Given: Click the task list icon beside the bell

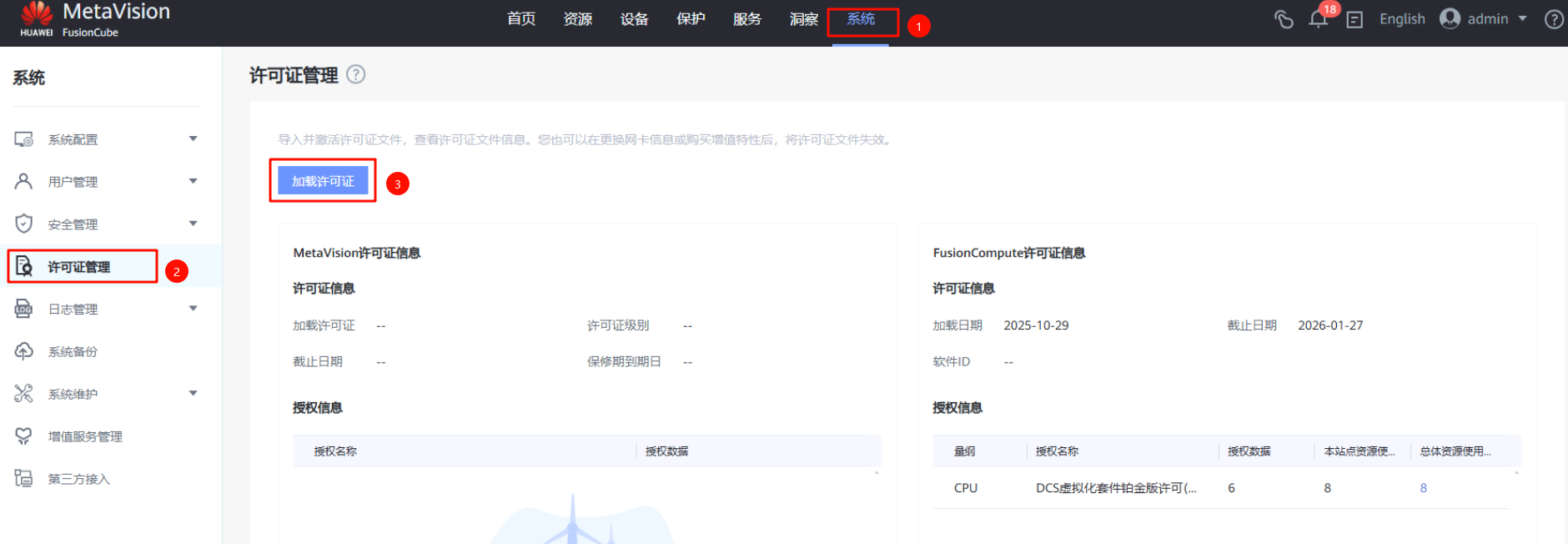Looking at the screenshot, I should [1354, 19].
